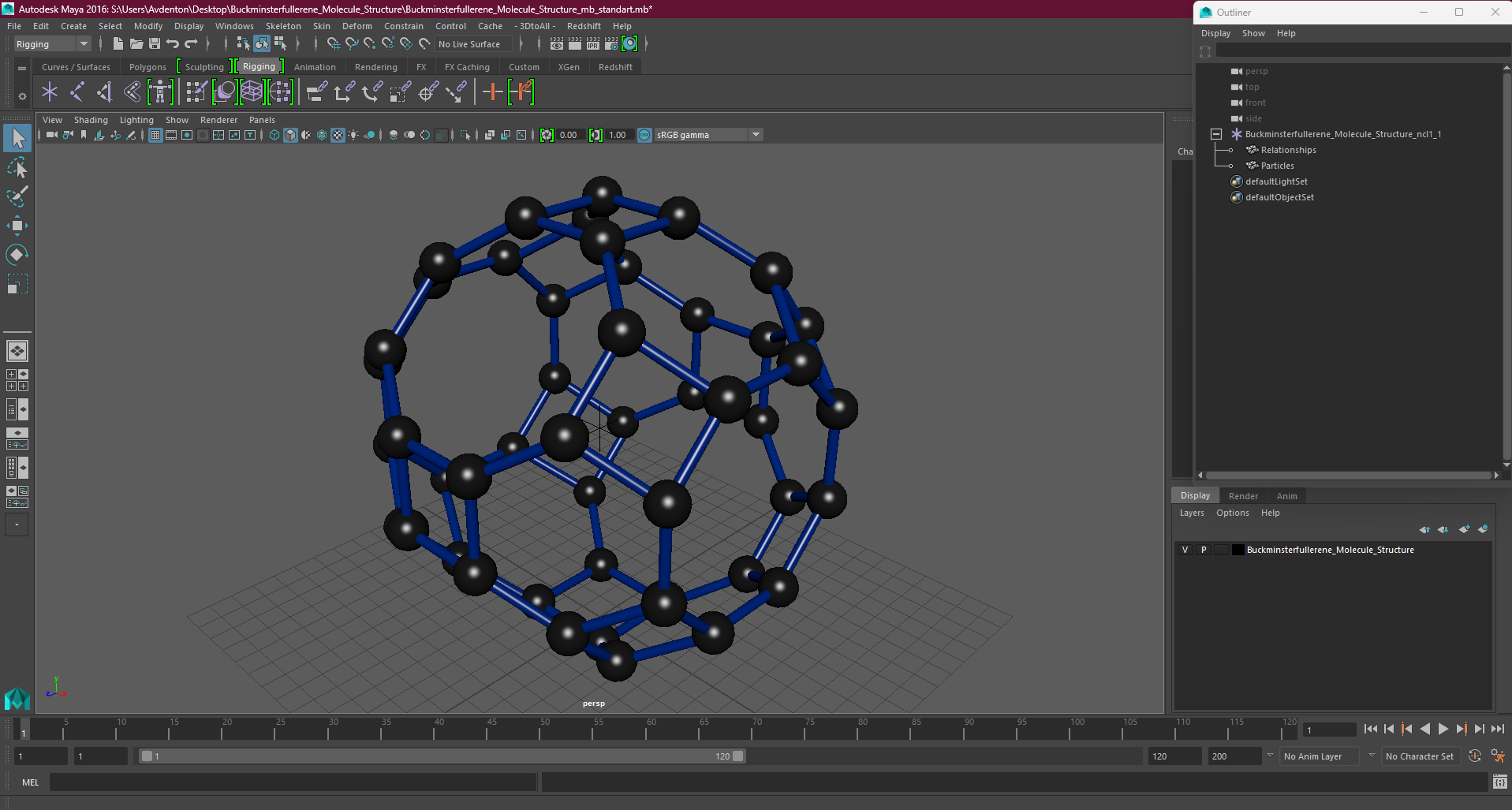This screenshot has height=810, width=1512.
Task: Open the Deform menu
Action: click(x=357, y=26)
